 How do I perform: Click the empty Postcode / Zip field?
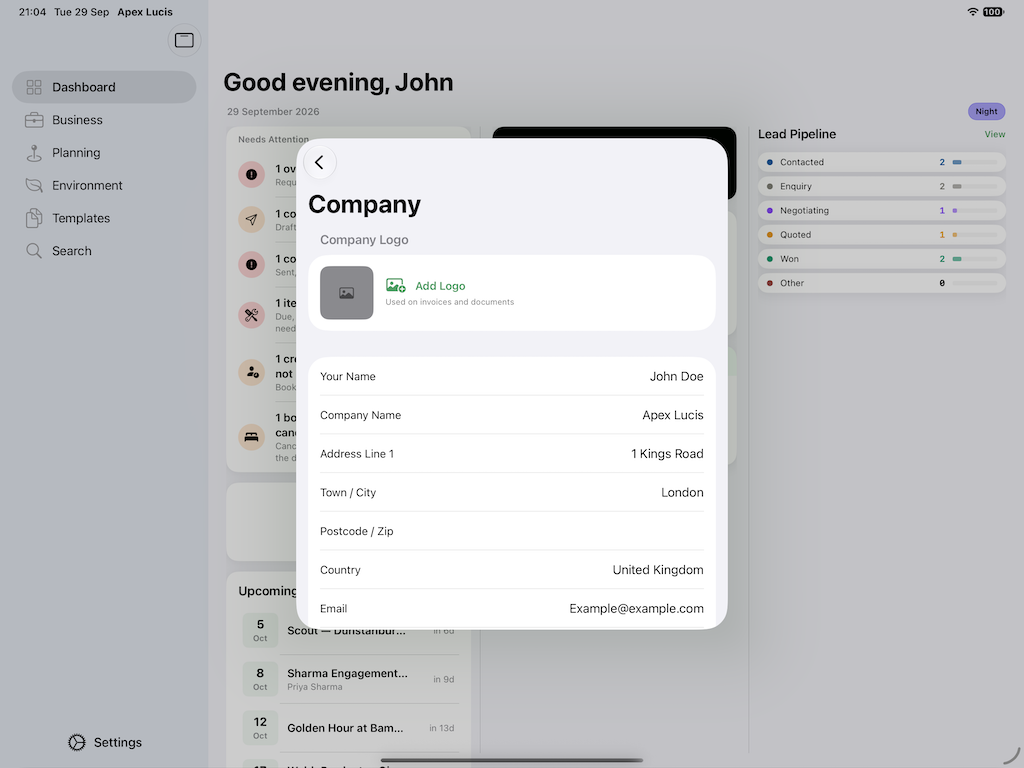pos(512,531)
